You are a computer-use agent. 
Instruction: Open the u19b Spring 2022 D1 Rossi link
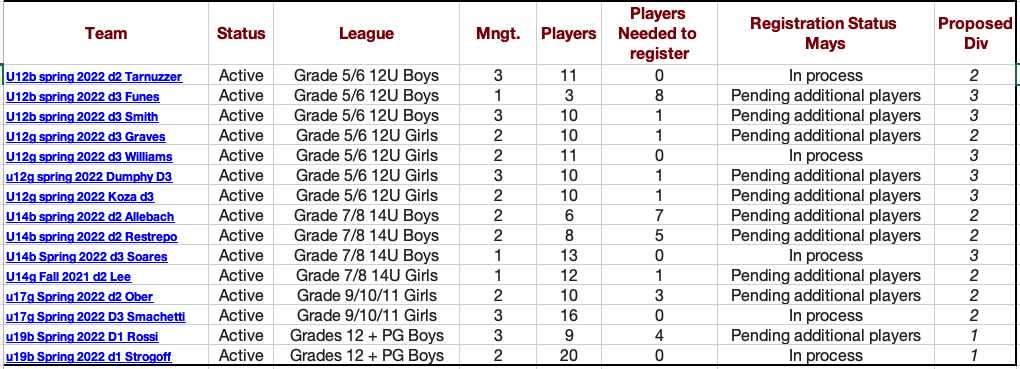(82, 337)
